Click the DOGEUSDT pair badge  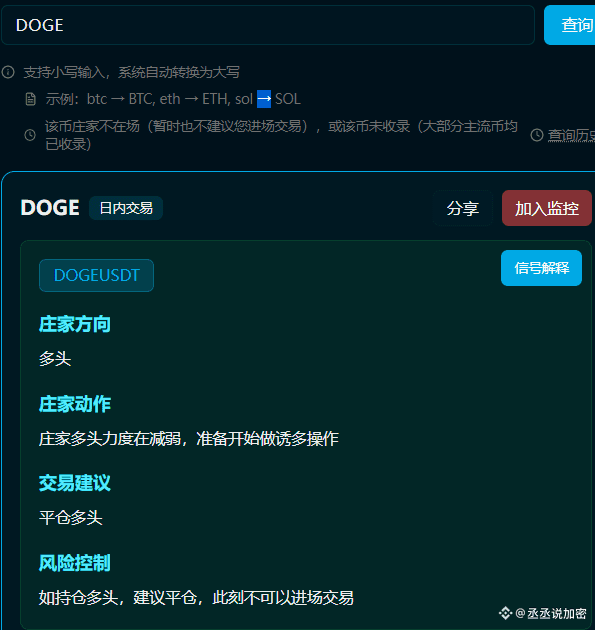tap(96, 276)
